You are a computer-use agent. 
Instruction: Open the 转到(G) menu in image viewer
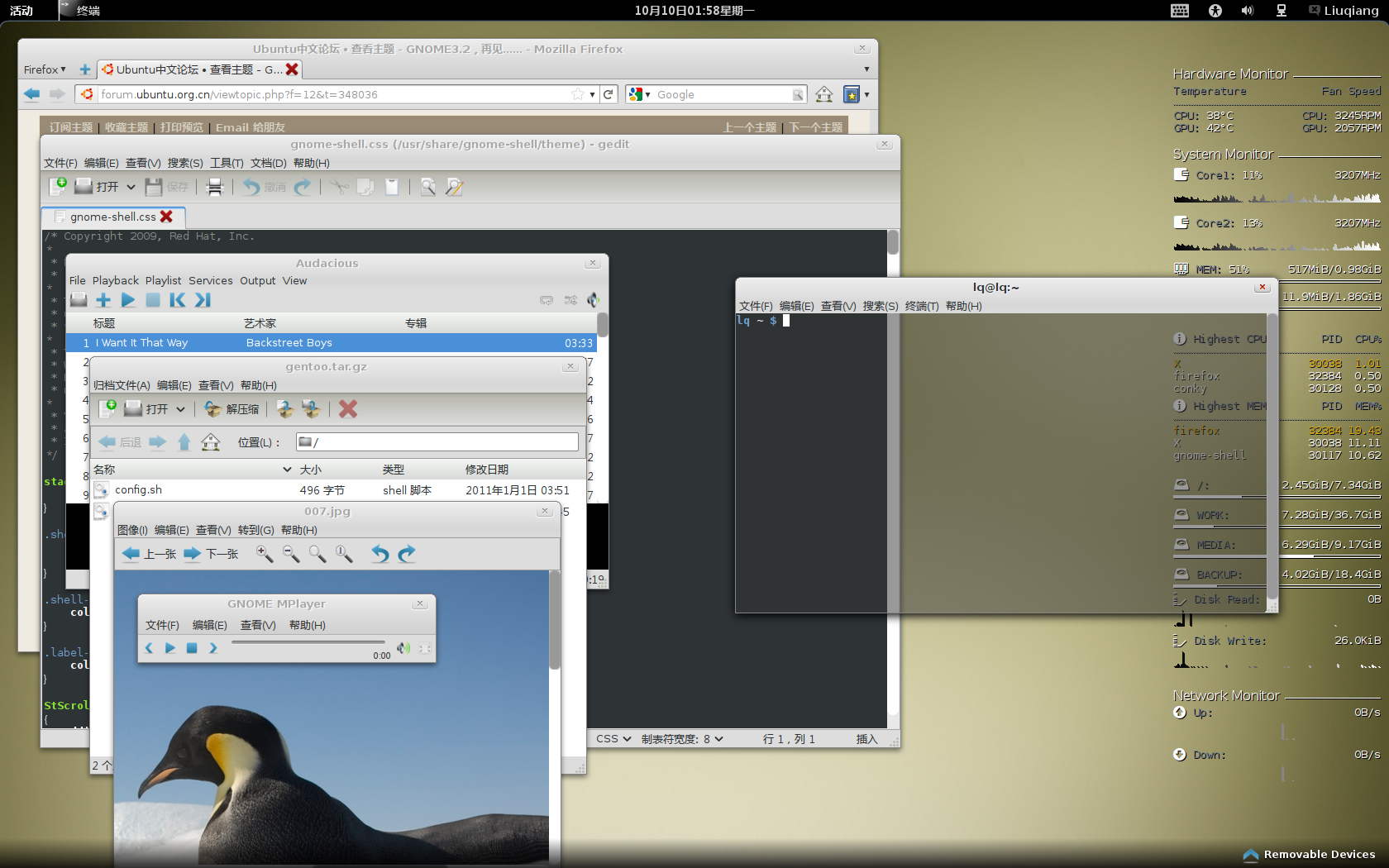pyautogui.click(x=255, y=530)
